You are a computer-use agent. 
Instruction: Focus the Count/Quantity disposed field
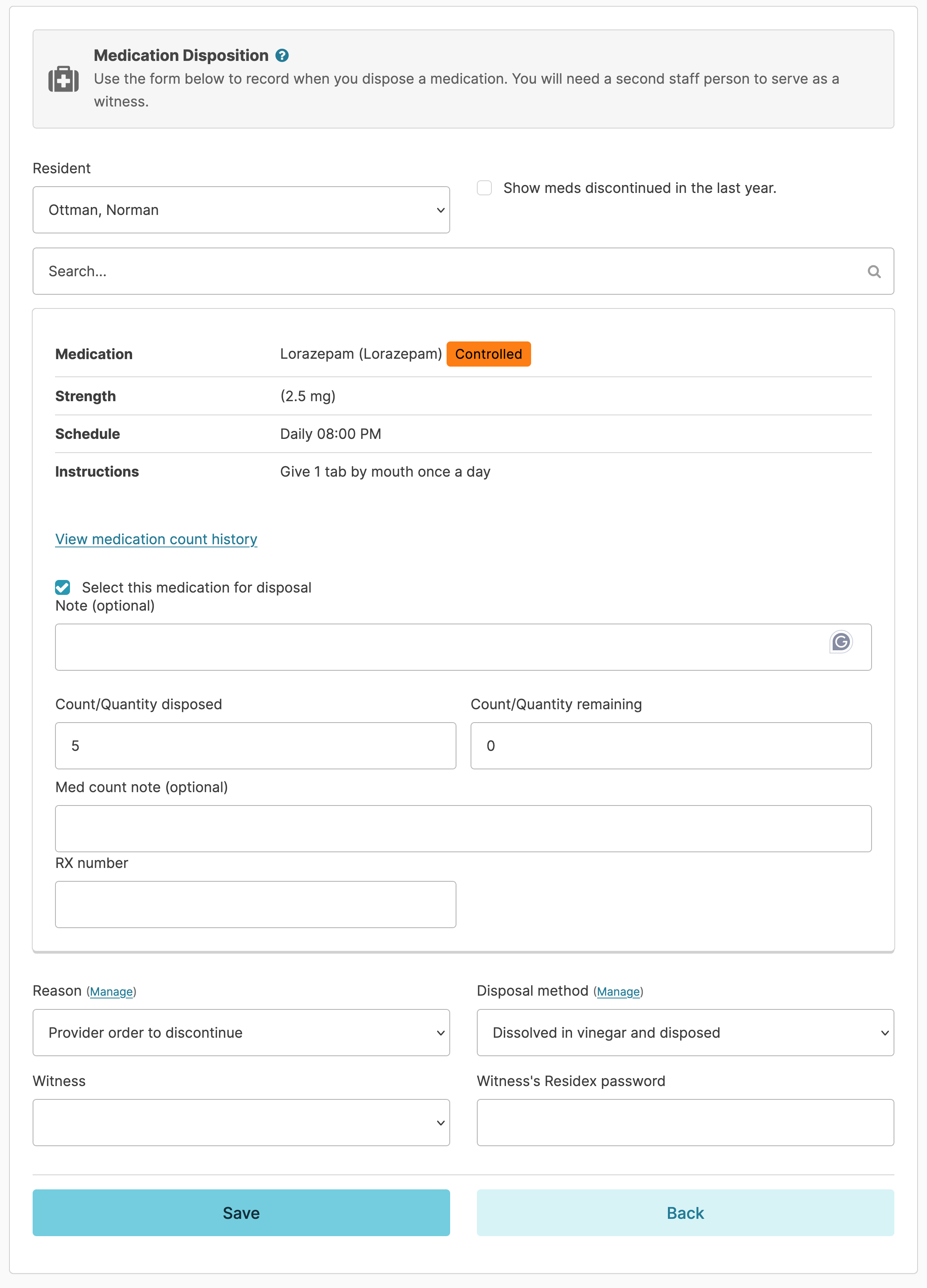255,746
